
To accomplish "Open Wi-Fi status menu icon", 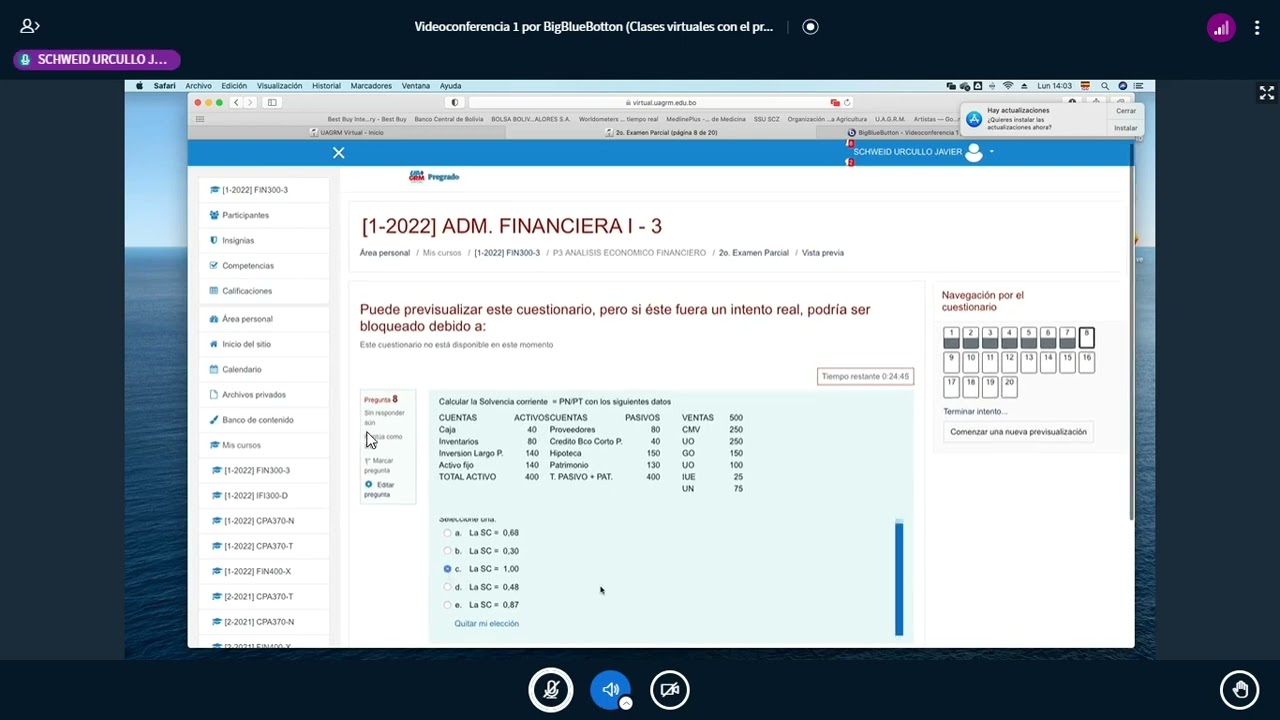I will (1008, 86).
